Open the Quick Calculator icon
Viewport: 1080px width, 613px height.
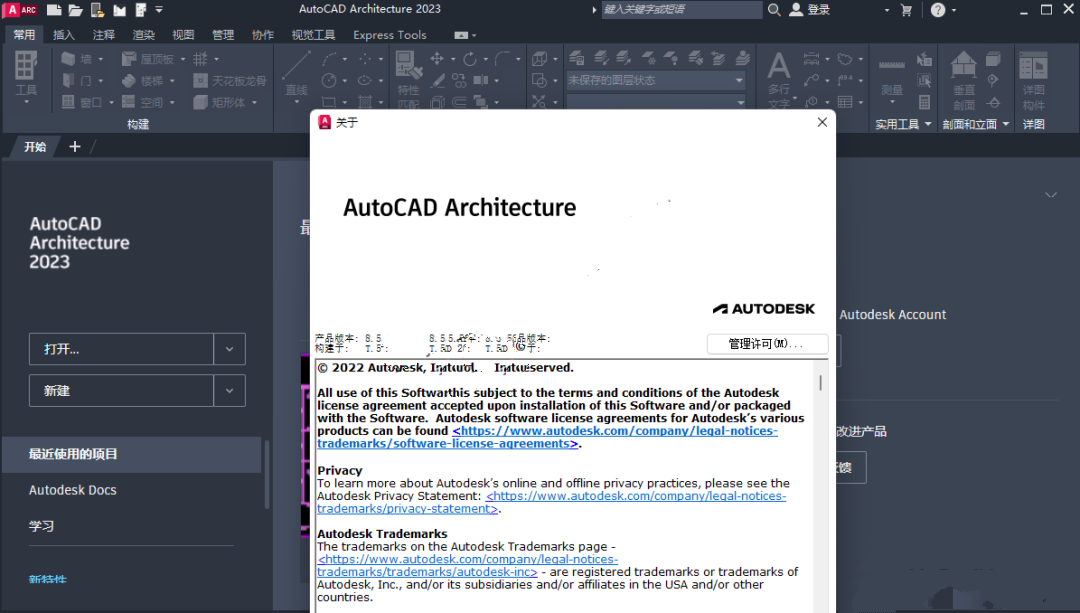click(x=924, y=102)
